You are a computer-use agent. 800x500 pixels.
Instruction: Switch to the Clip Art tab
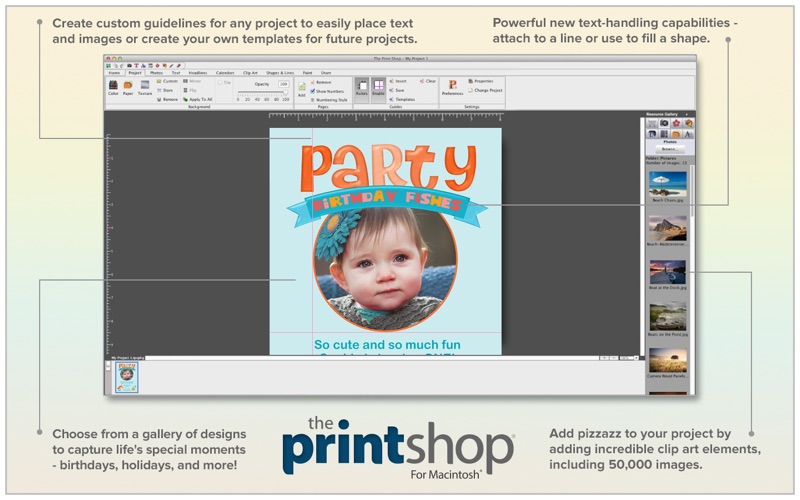tap(248, 73)
